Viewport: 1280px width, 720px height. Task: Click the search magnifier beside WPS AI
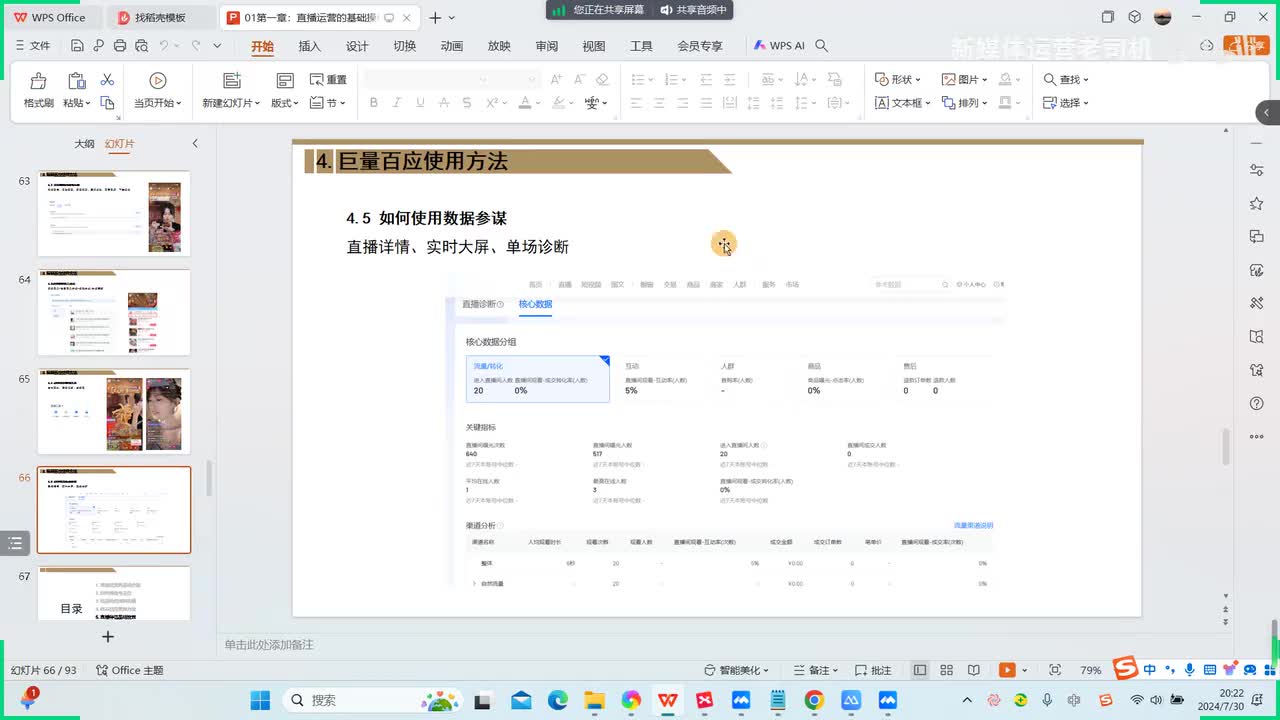822,46
